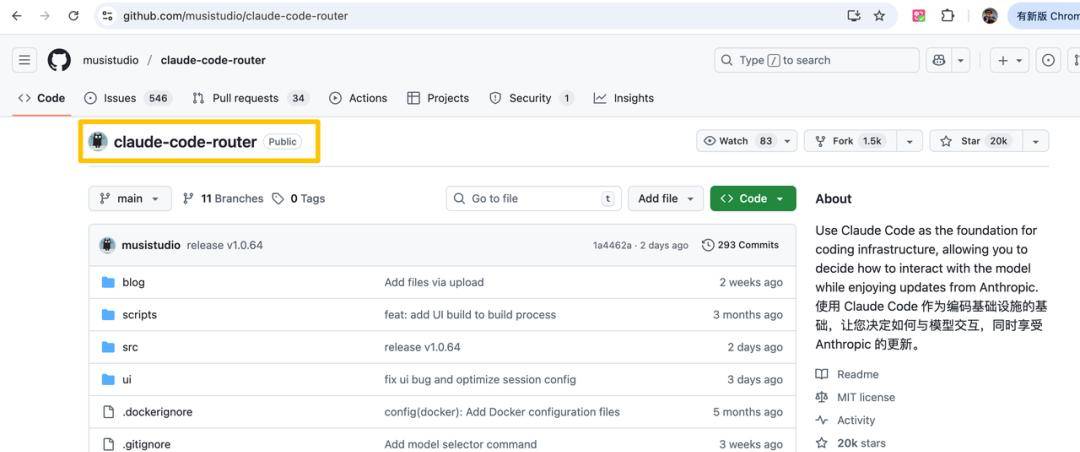Switch to the Issues tab
The width and height of the screenshot is (1080, 452).
pos(119,98)
